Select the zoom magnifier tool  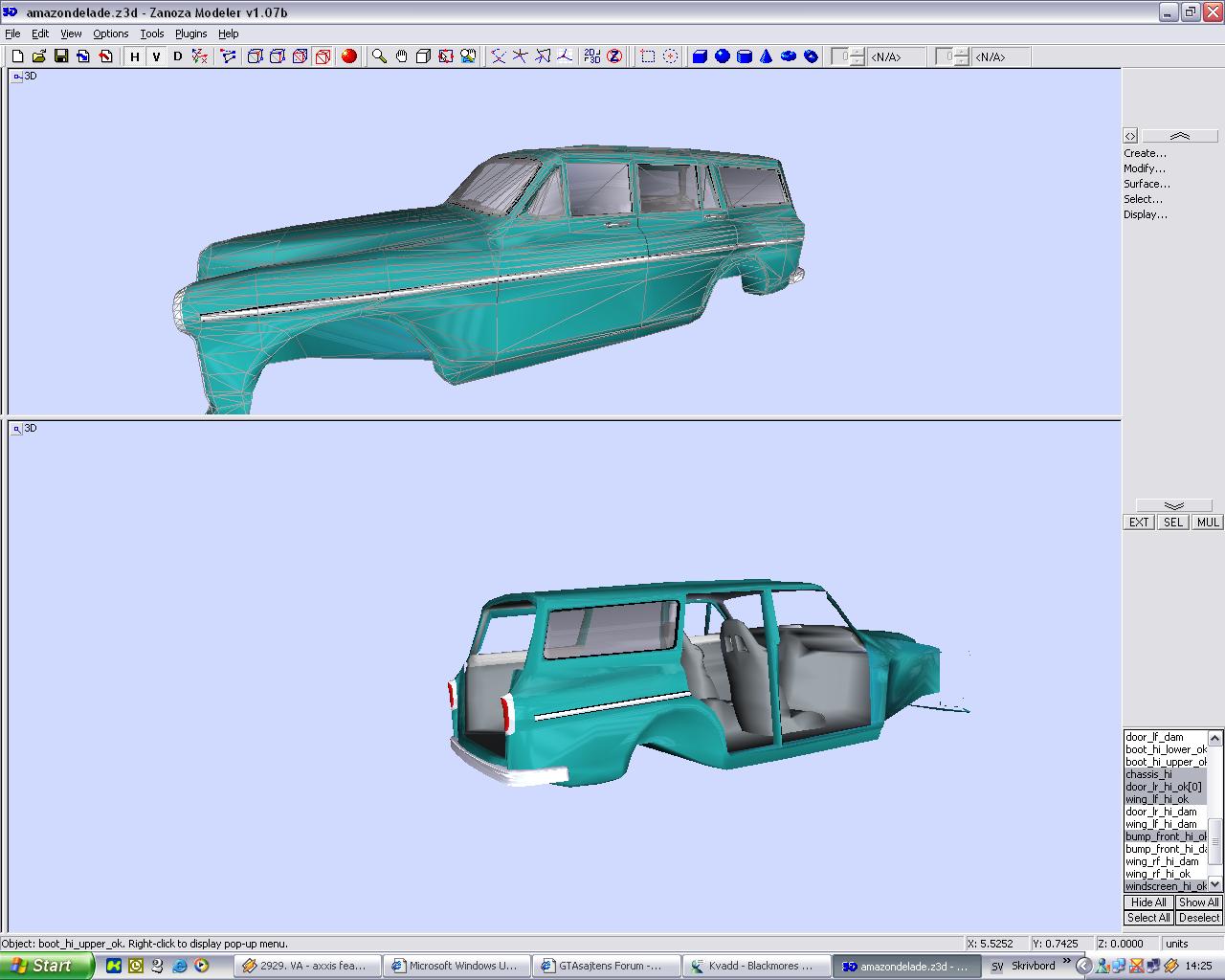[x=379, y=56]
